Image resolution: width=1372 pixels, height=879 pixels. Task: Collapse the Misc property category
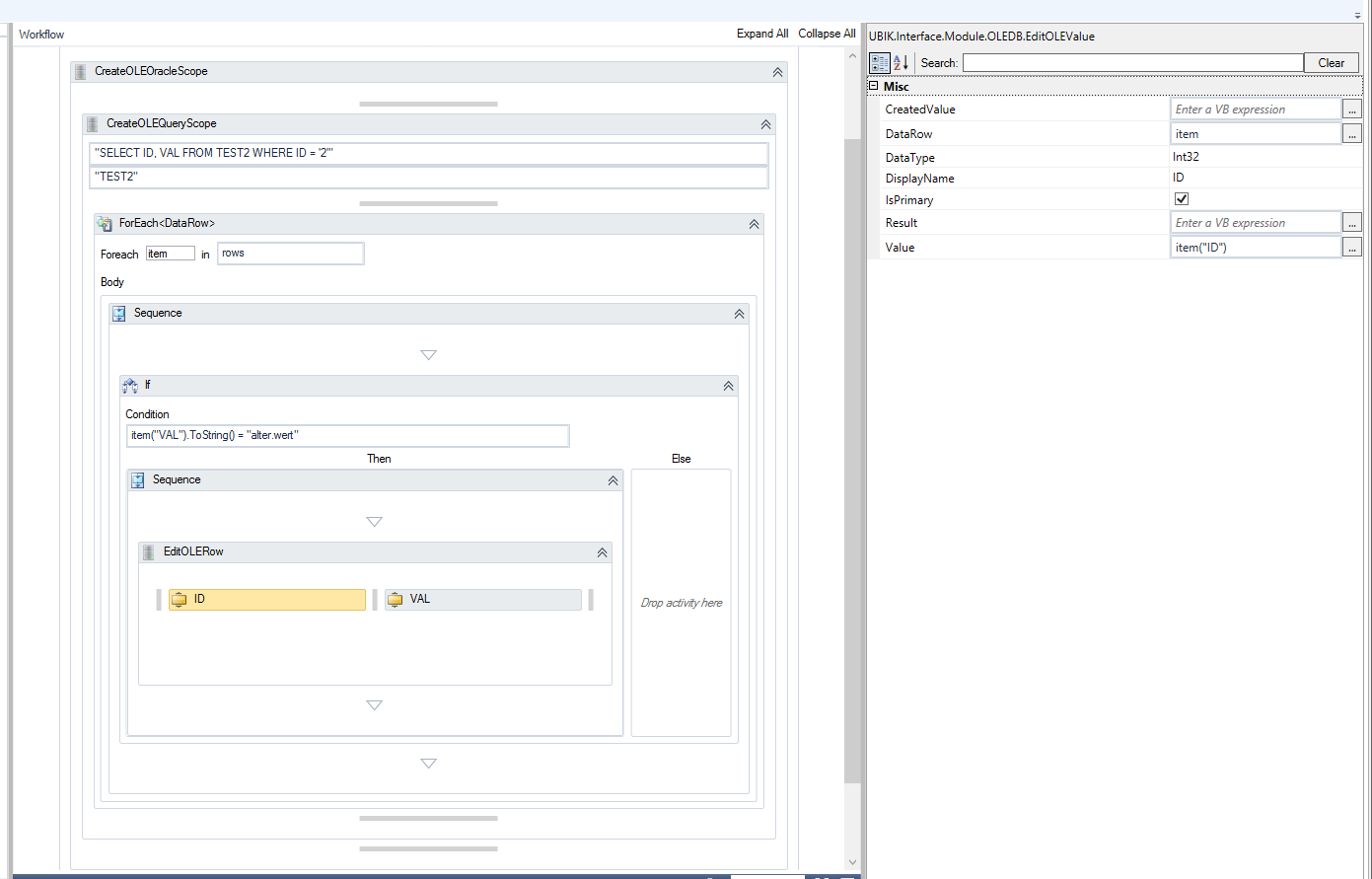tap(873, 87)
